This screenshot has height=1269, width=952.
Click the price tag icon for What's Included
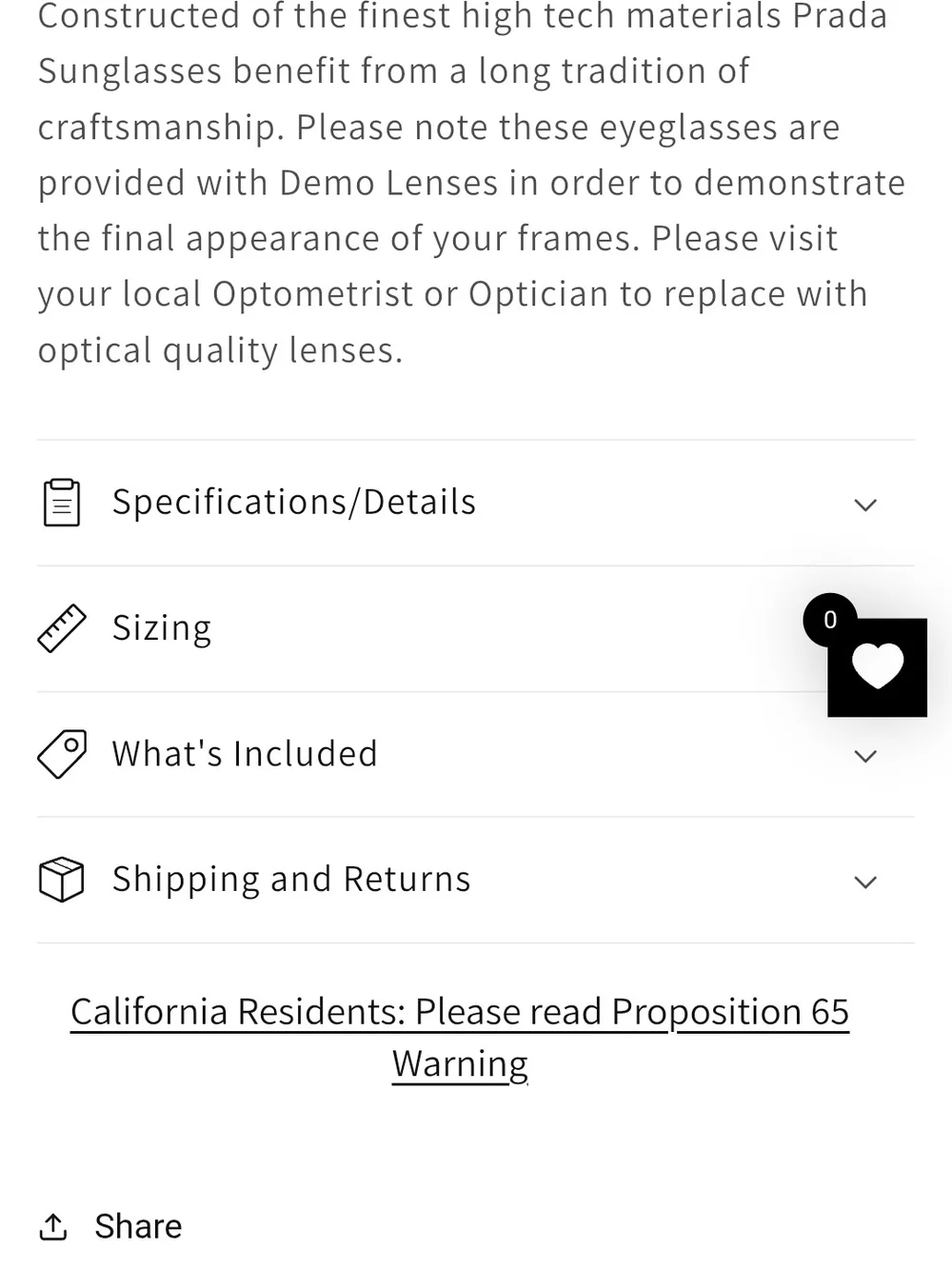(62, 754)
